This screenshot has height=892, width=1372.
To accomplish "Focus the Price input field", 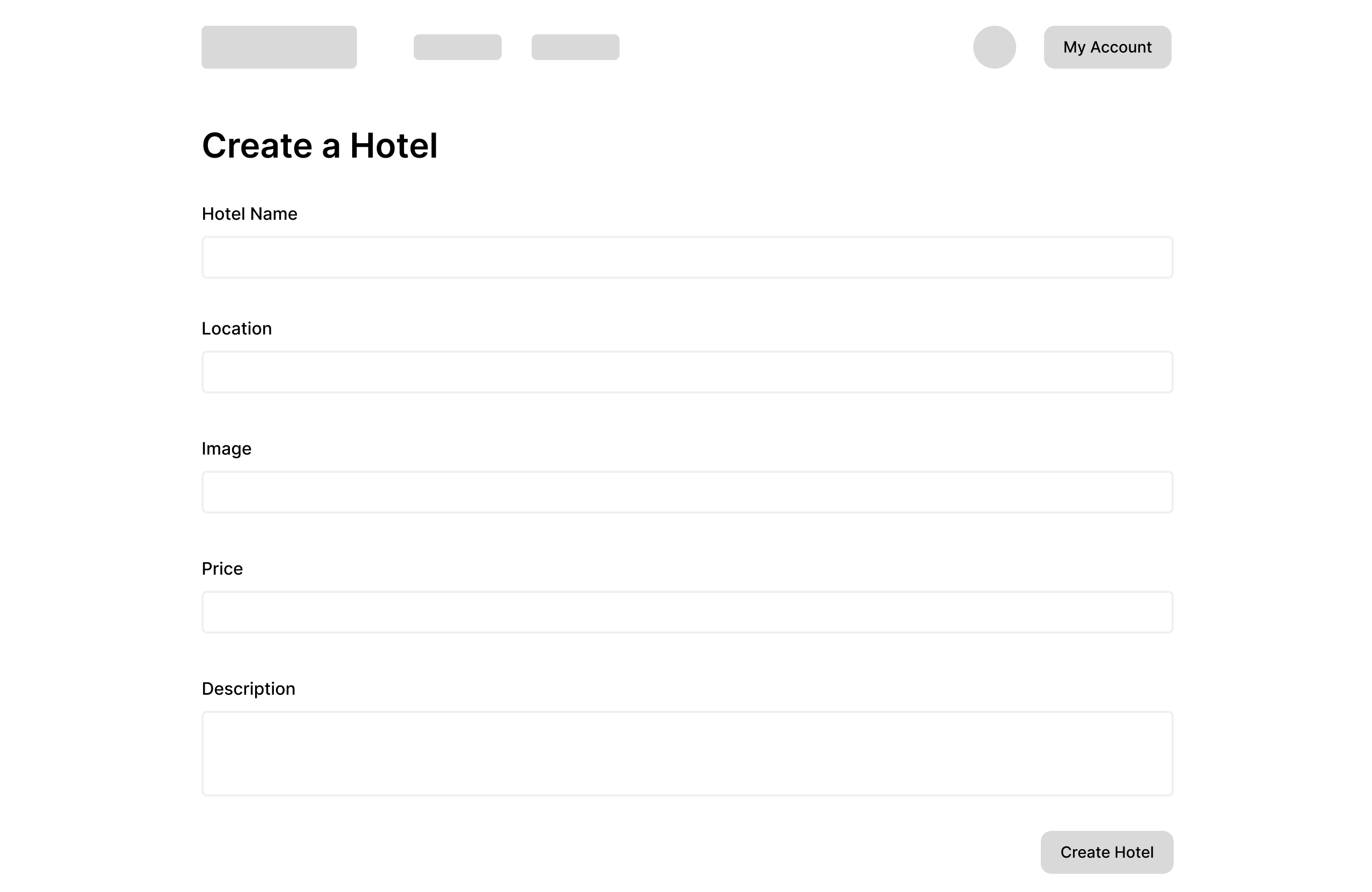I will (x=687, y=612).
